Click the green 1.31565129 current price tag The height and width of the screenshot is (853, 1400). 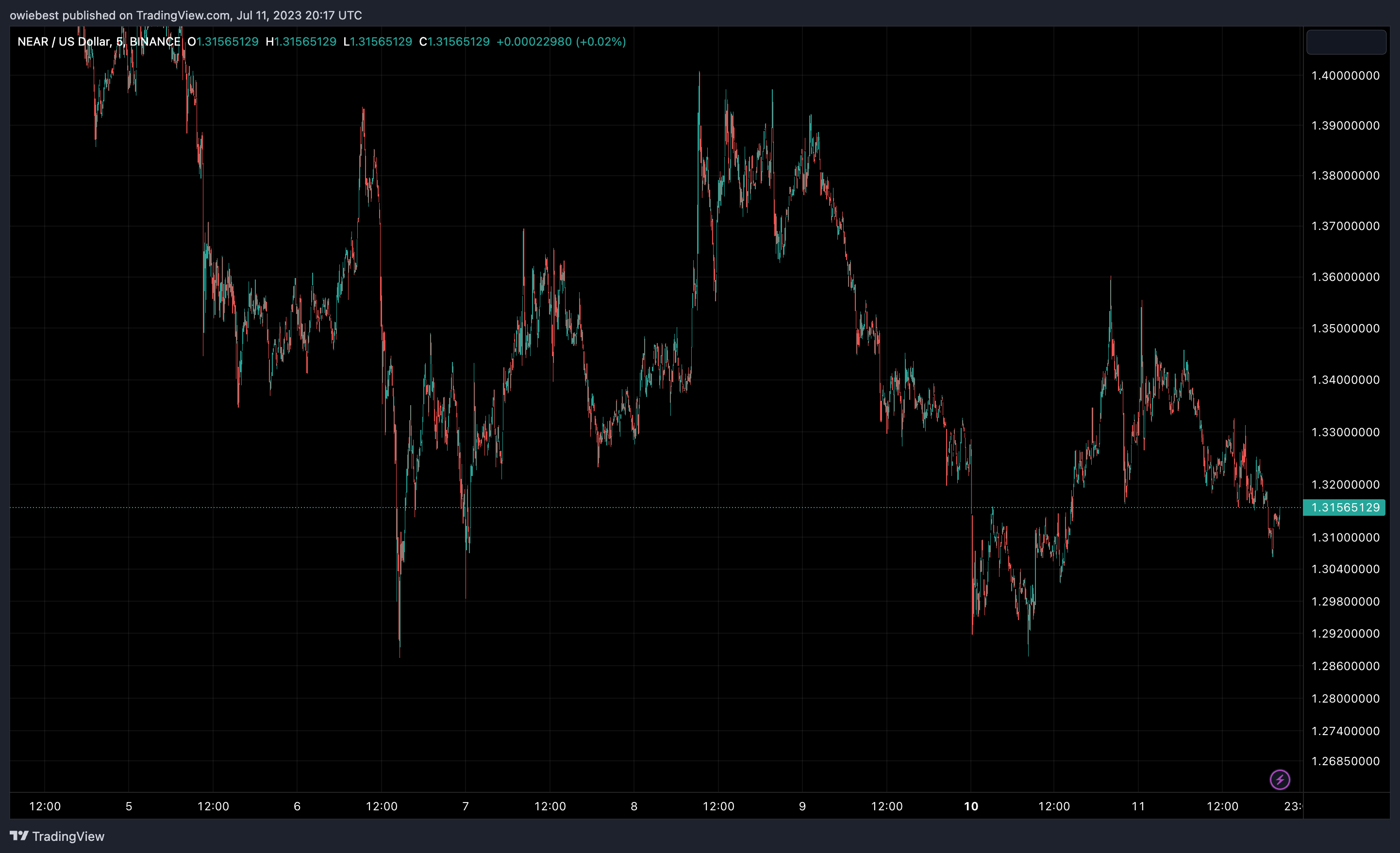(1344, 507)
